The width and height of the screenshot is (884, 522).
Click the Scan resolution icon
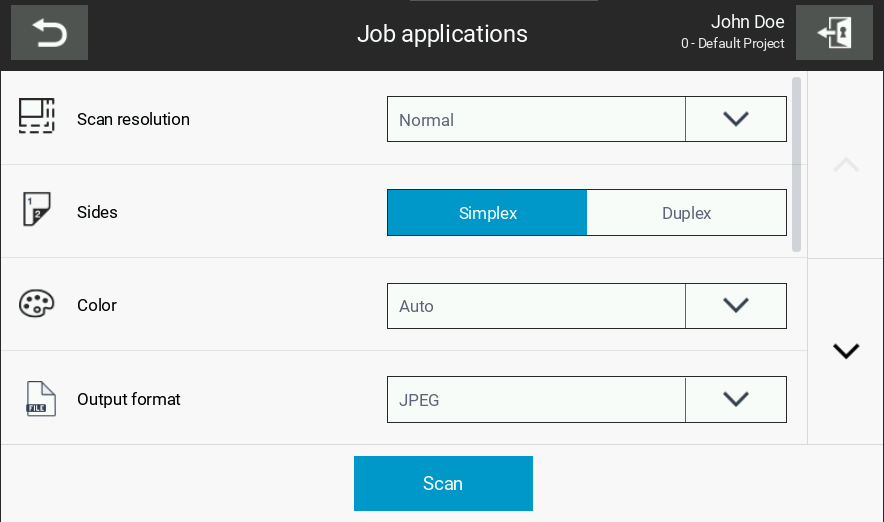(37, 116)
